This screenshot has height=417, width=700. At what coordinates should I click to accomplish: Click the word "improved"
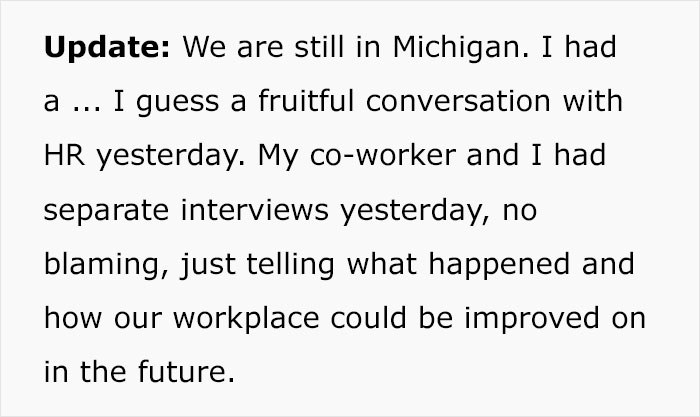point(532,319)
